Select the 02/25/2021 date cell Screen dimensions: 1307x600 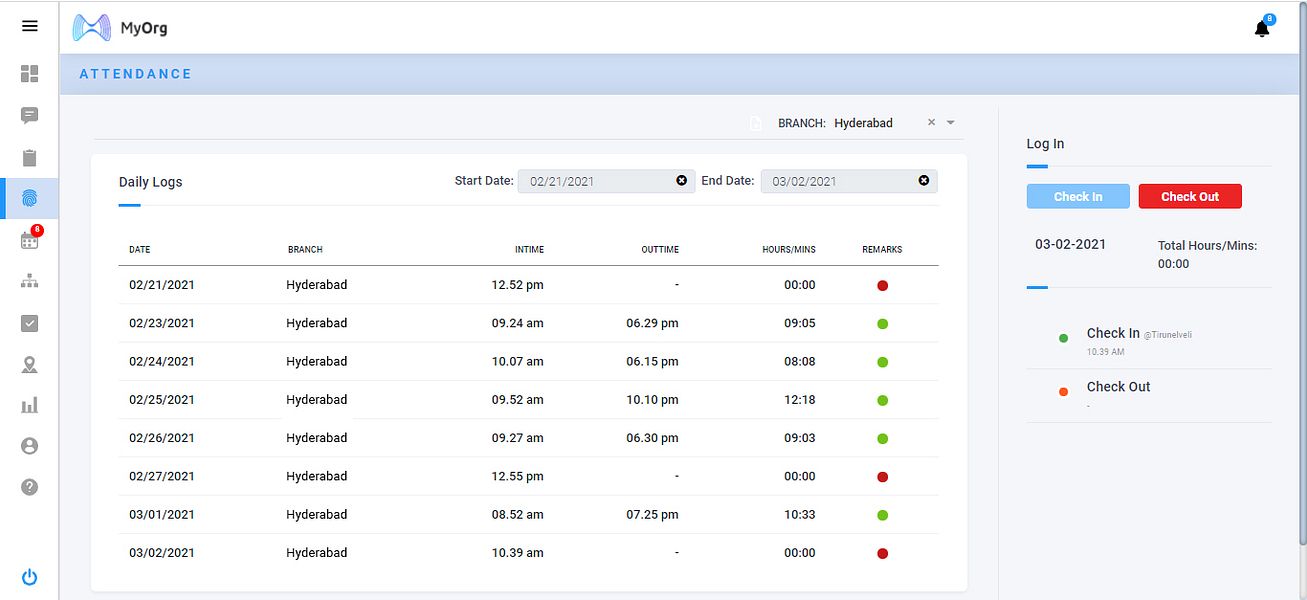pos(162,399)
